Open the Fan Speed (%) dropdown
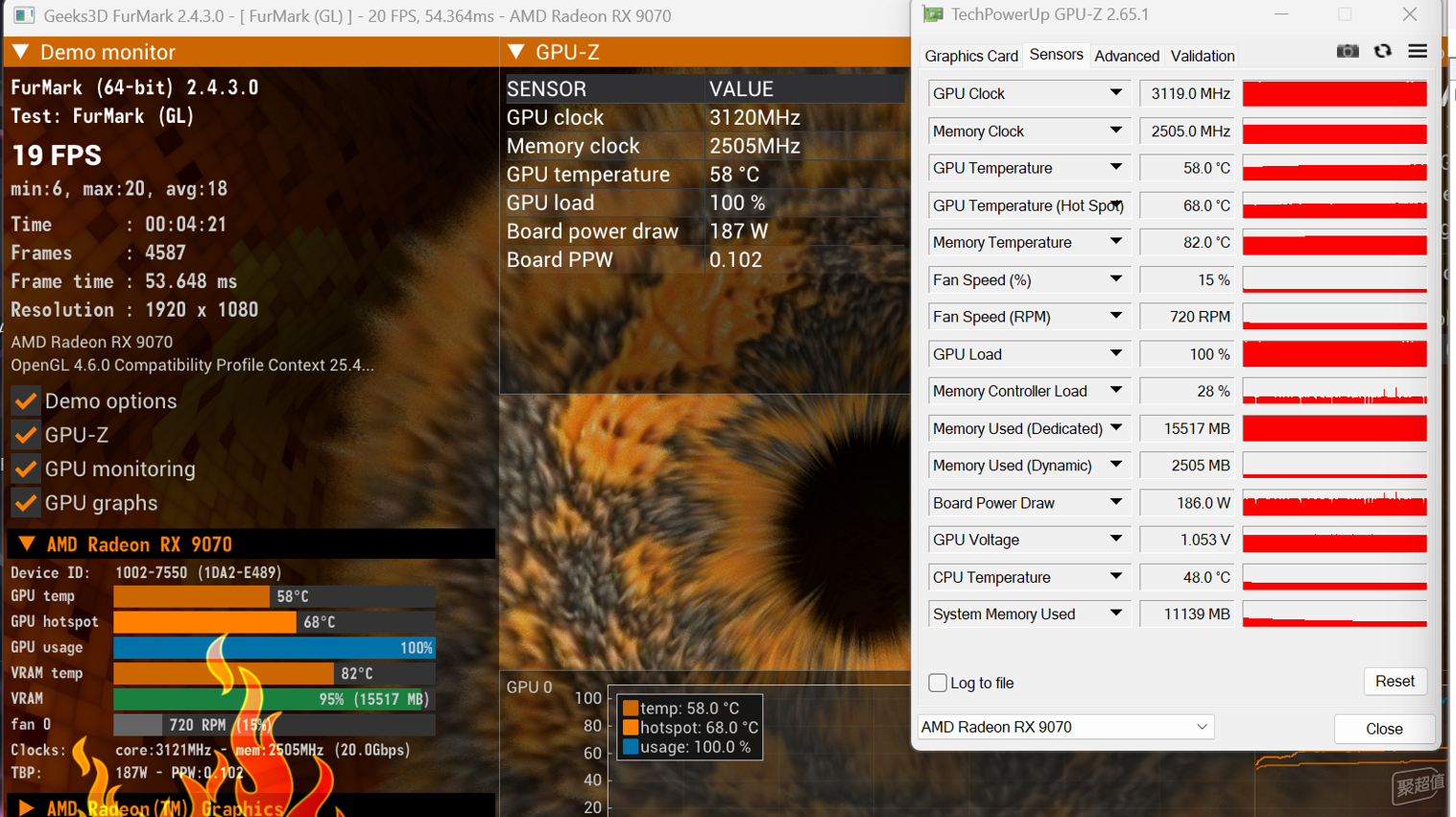 1115,279
